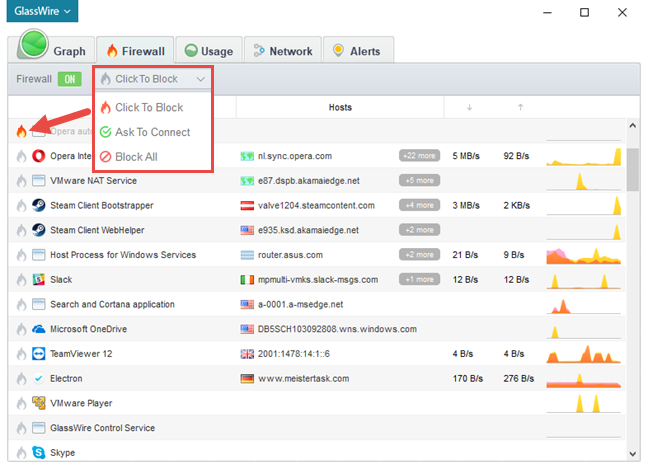Choose Block All mode
This screenshot has height=469, width=648.
(129, 157)
